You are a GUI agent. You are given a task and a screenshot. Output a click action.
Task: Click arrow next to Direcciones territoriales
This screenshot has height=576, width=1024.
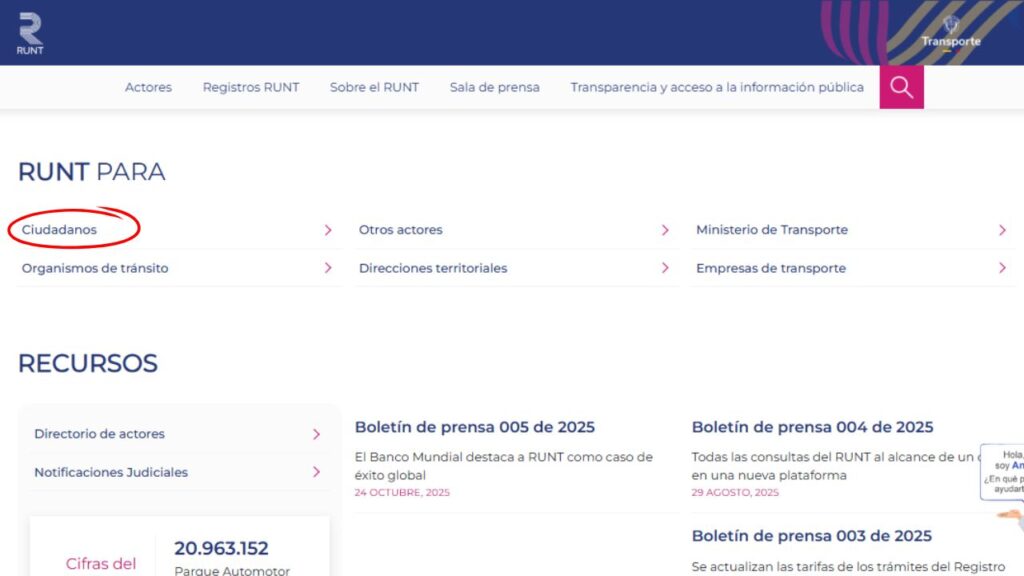(x=665, y=268)
